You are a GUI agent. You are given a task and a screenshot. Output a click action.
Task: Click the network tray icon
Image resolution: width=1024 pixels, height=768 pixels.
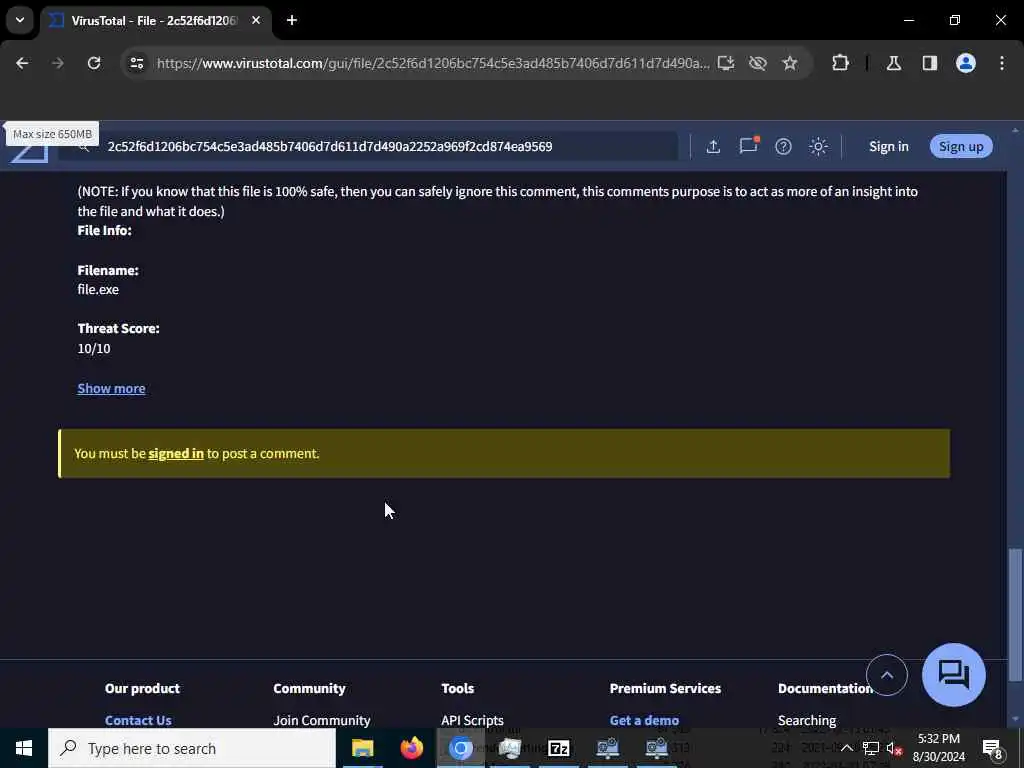(871, 748)
